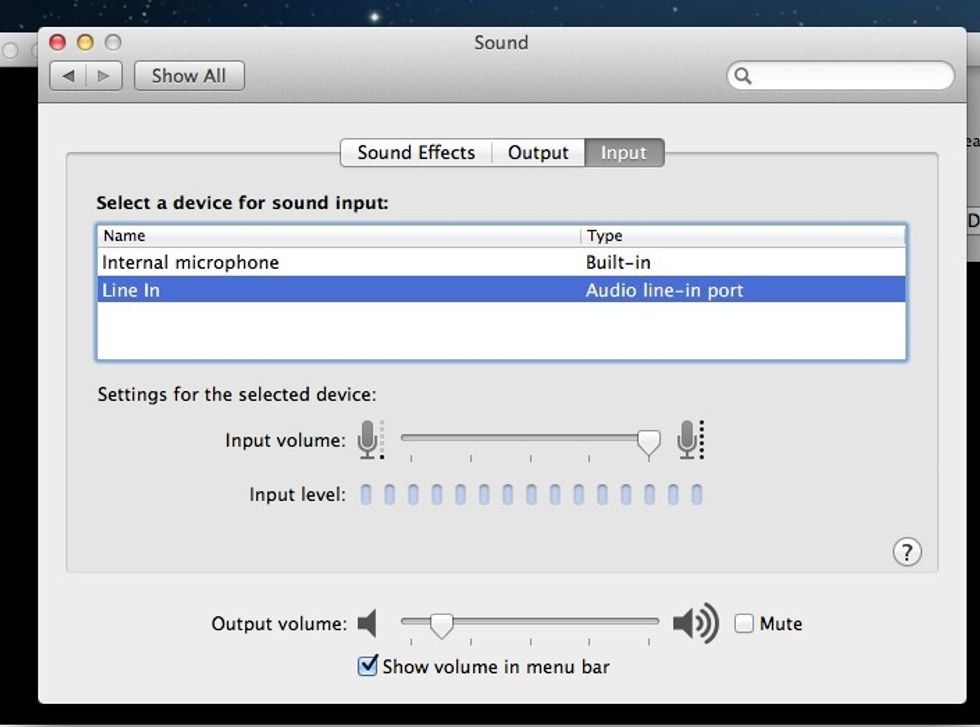Click the back navigation arrow

tap(68, 76)
